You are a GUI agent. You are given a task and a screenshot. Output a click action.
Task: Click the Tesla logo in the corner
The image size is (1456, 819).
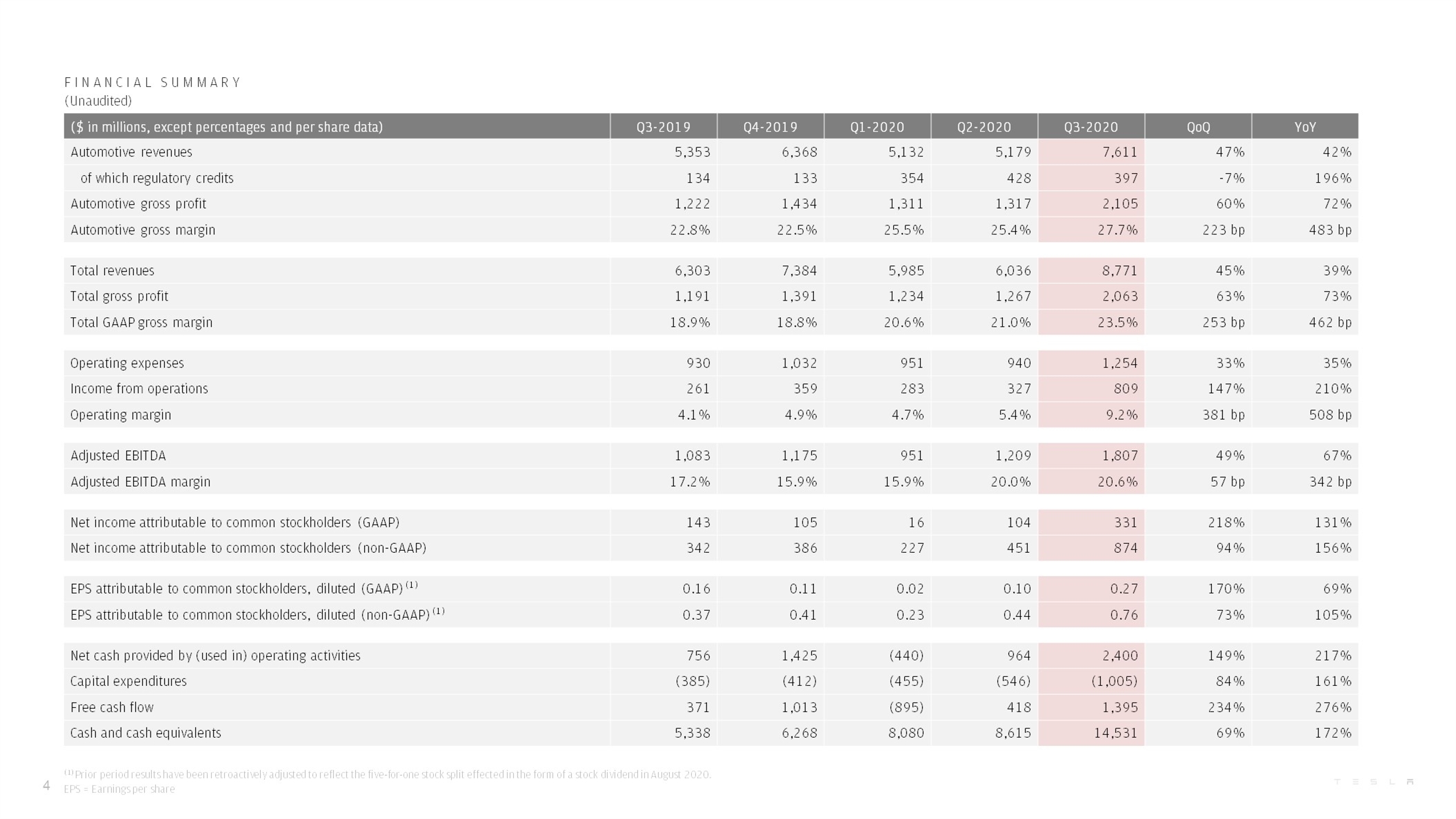[1374, 782]
